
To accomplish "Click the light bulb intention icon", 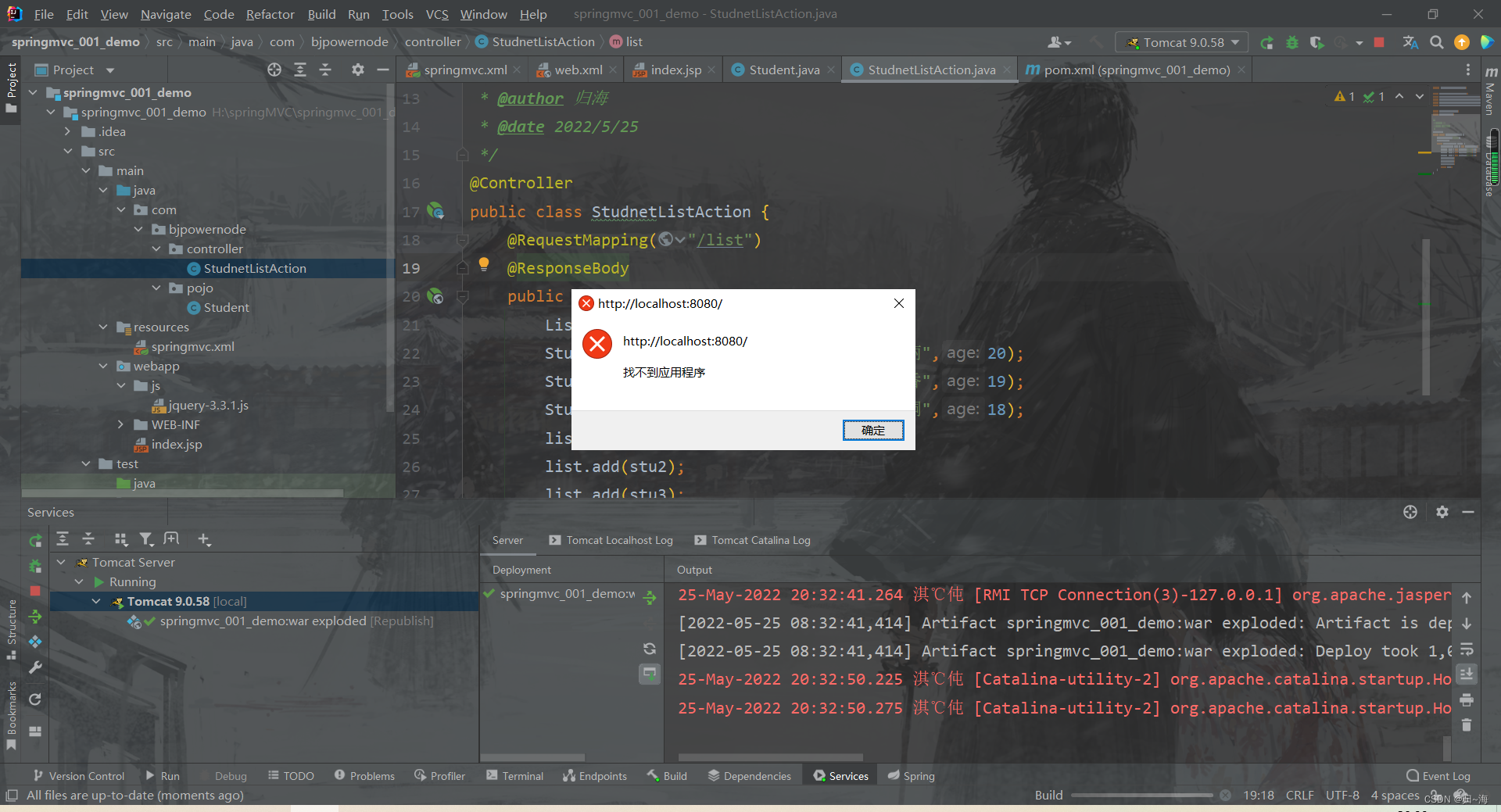I will pyautogui.click(x=484, y=264).
